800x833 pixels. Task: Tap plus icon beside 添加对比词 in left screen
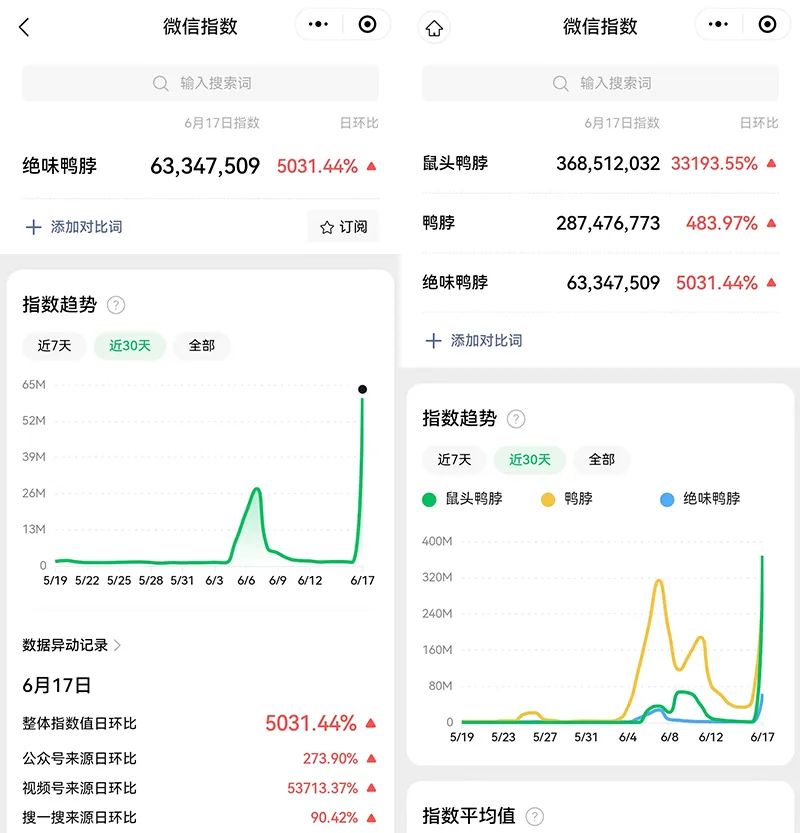click(x=33, y=227)
